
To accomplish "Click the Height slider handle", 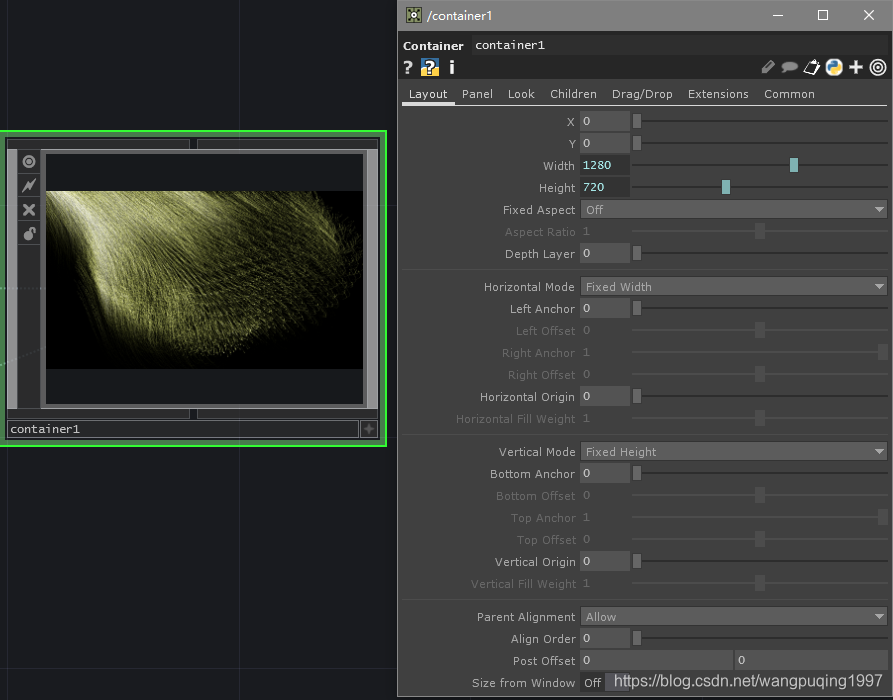I will pos(726,187).
